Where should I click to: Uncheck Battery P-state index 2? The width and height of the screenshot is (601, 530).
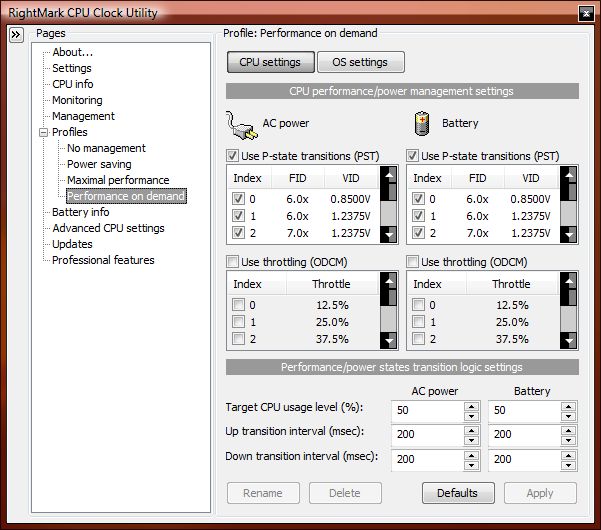click(x=418, y=232)
